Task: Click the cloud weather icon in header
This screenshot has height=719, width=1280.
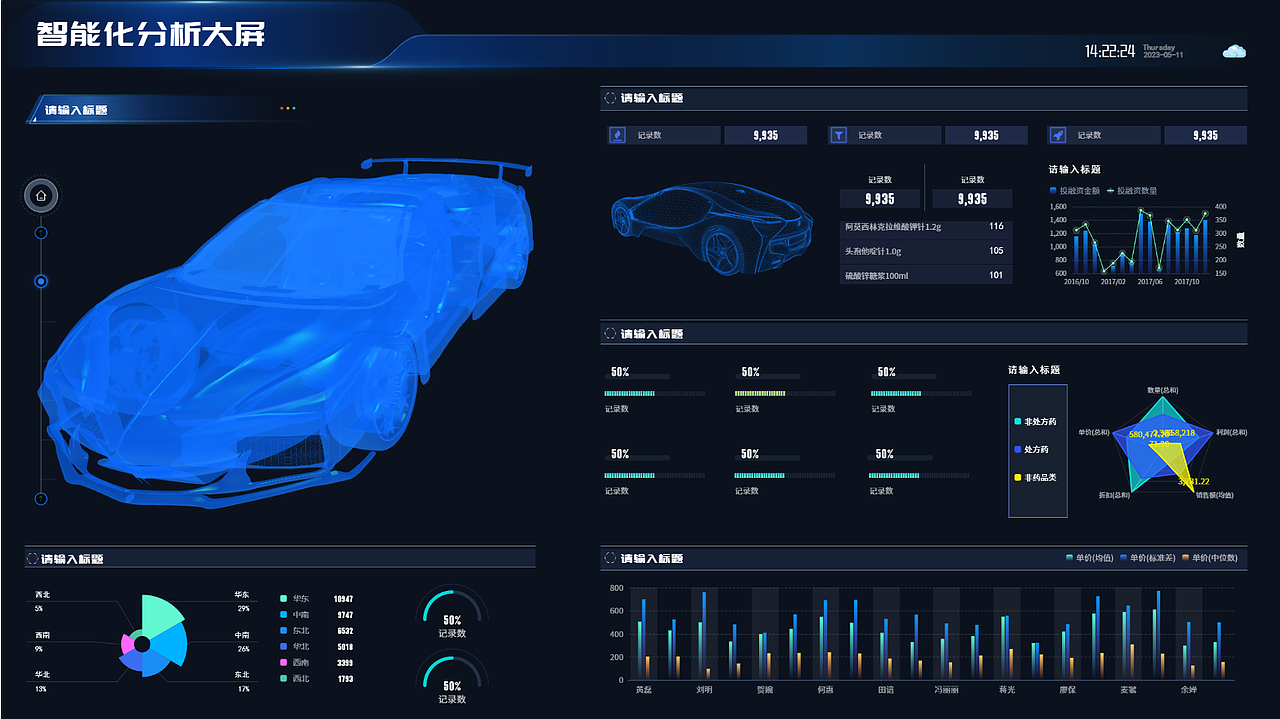Action: coord(1235,51)
